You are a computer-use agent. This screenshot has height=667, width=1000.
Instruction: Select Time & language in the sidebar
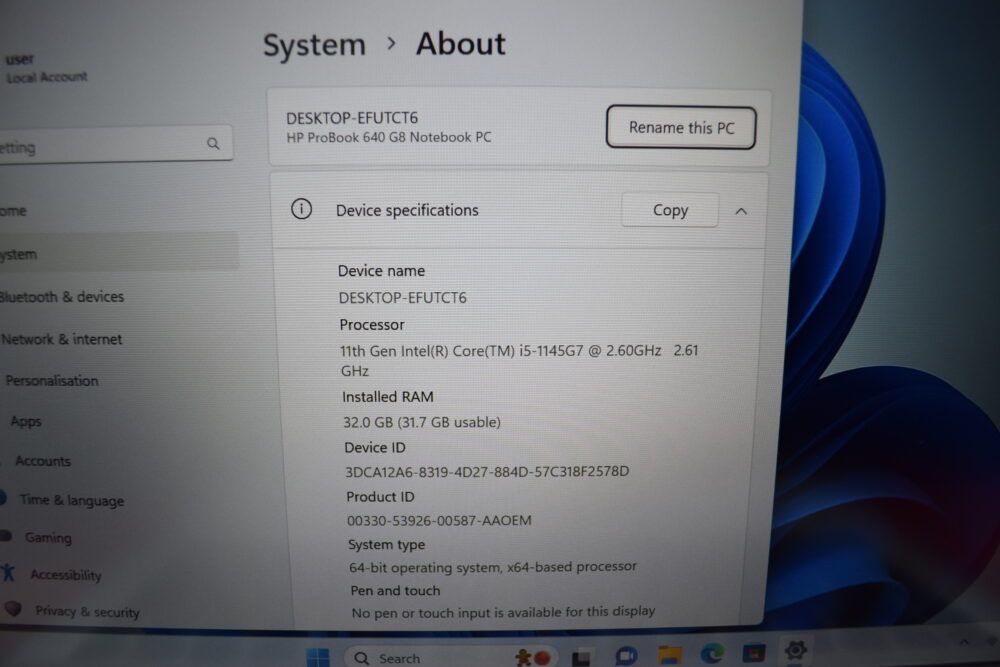point(71,500)
